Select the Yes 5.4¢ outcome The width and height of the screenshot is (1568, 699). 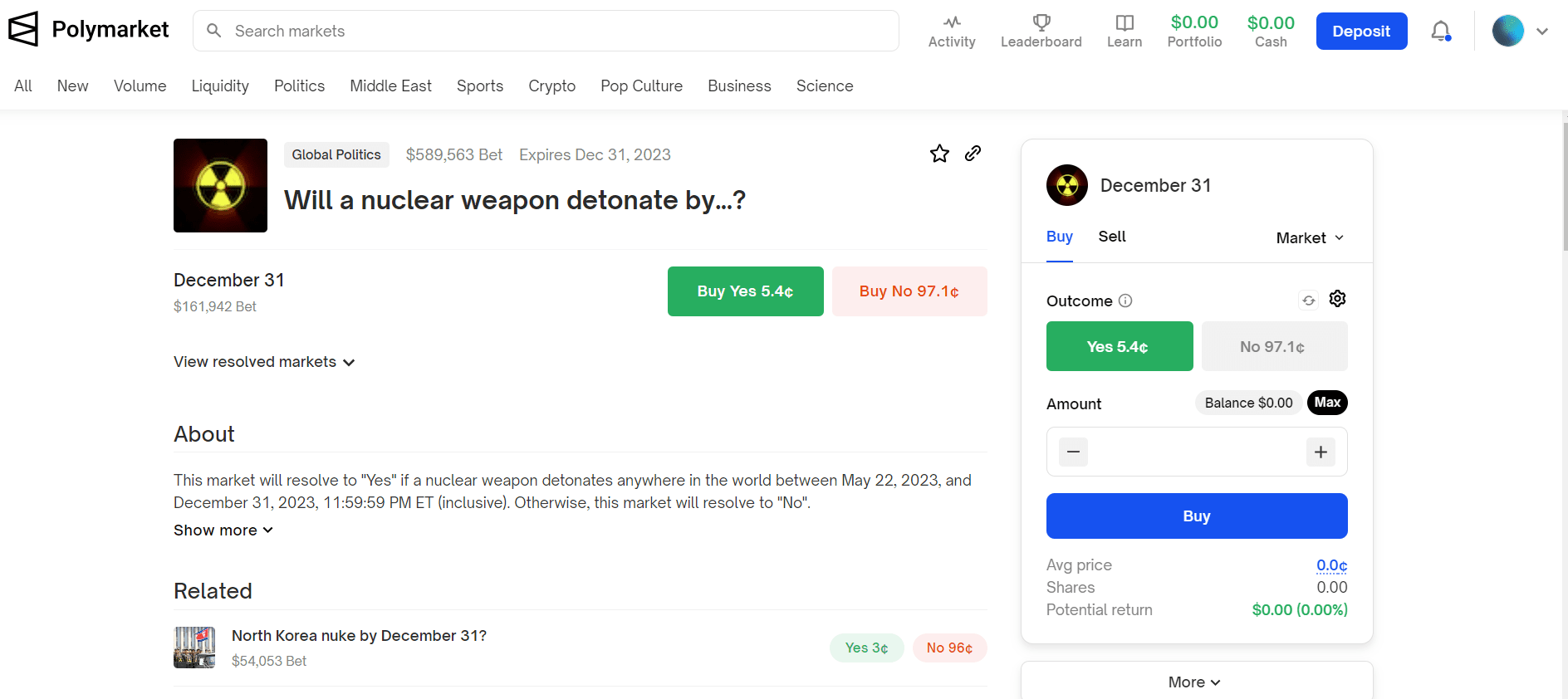point(1120,346)
